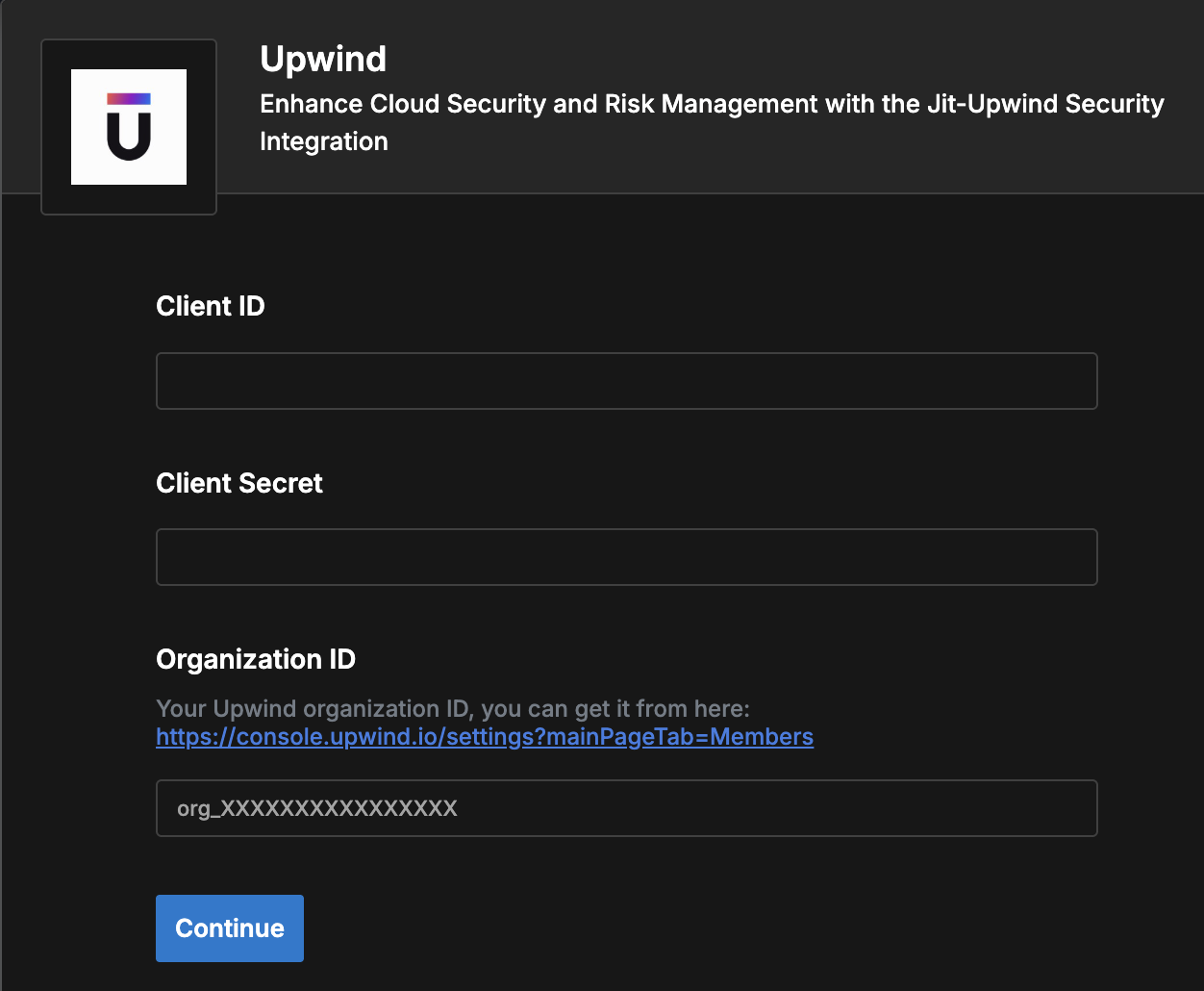
Task: Click the Upwind logo icon
Action: click(129, 127)
